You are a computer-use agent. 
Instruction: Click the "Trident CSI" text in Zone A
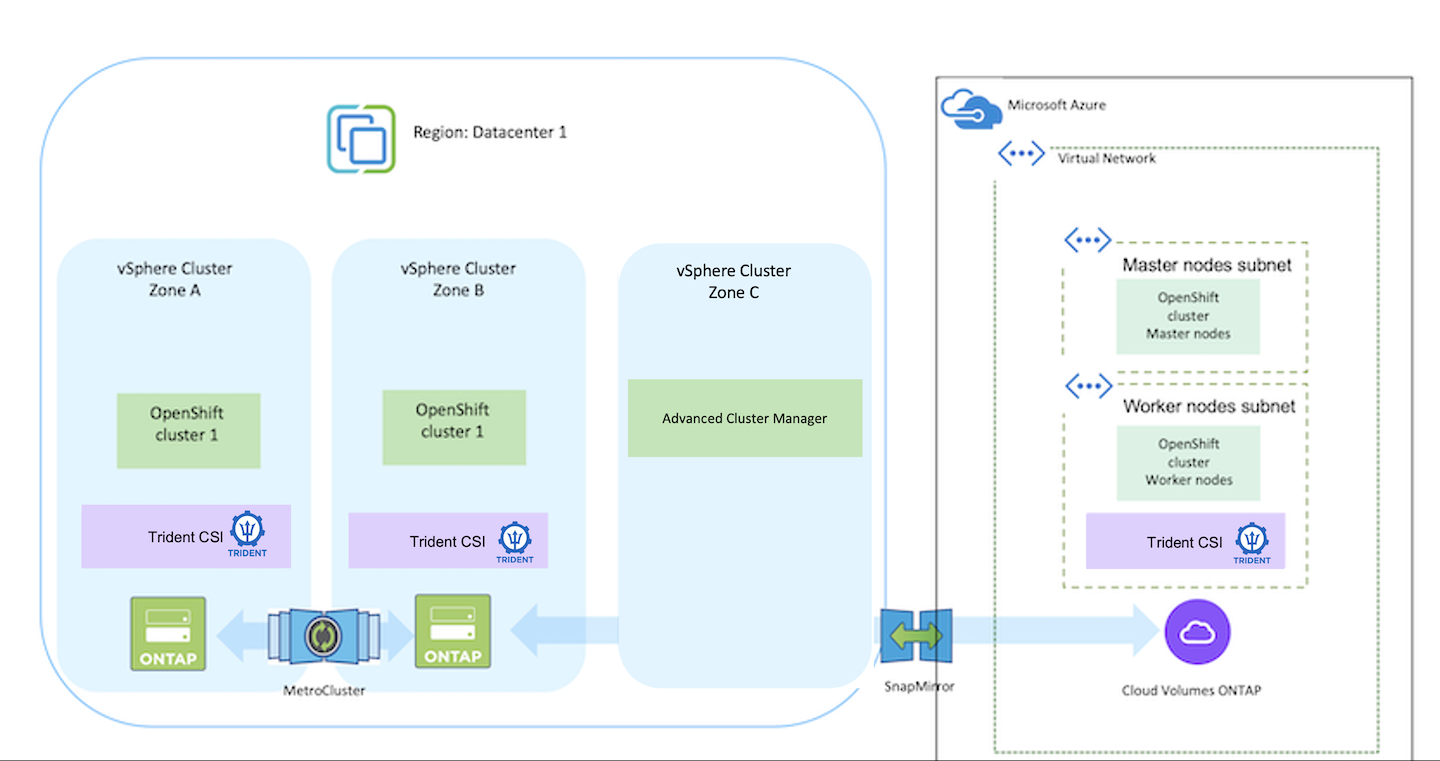pyautogui.click(x=185, y=537)
